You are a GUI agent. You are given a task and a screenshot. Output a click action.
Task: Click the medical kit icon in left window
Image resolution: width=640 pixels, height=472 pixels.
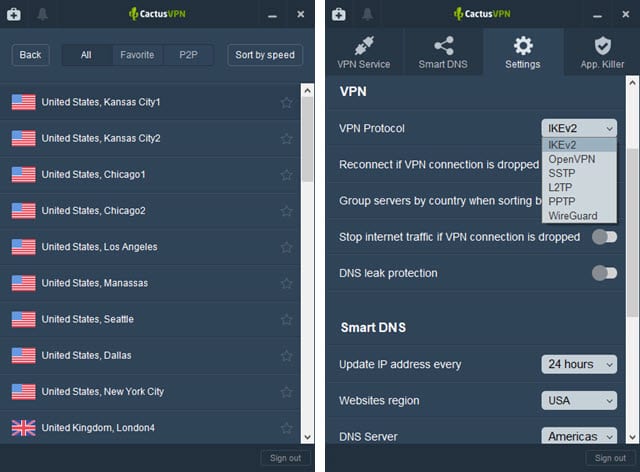point(15,15)
